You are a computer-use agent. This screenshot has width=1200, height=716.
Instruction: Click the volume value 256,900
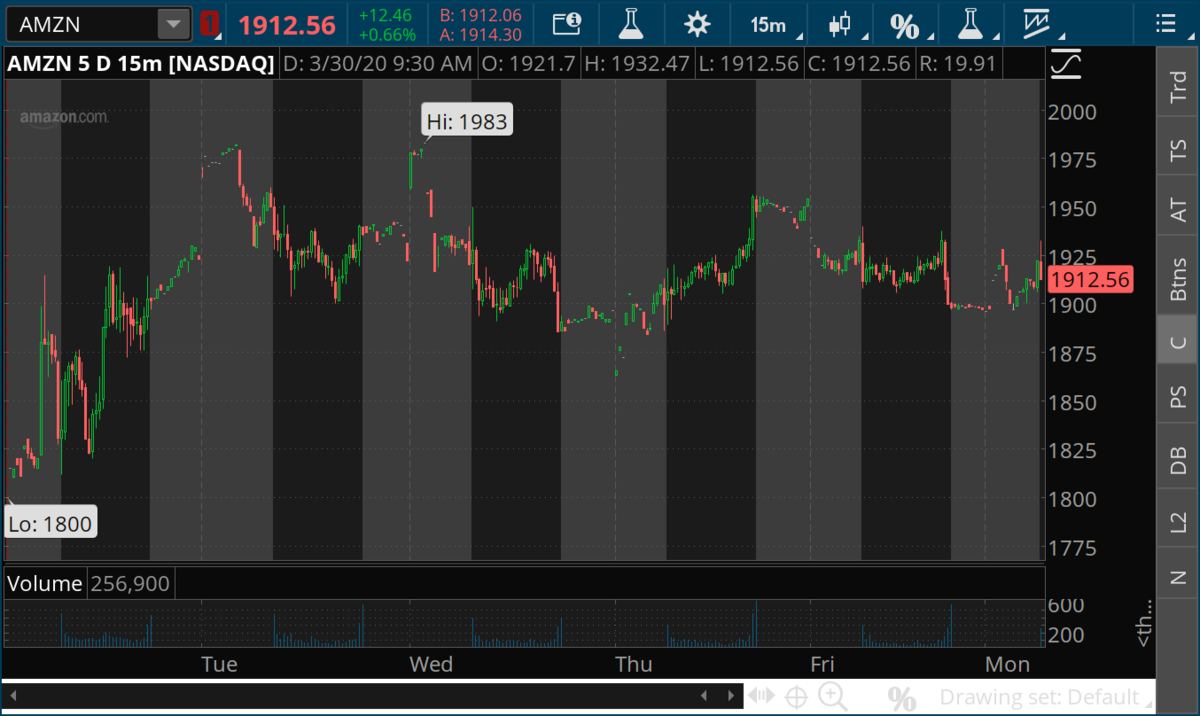[x=130, y=583]
